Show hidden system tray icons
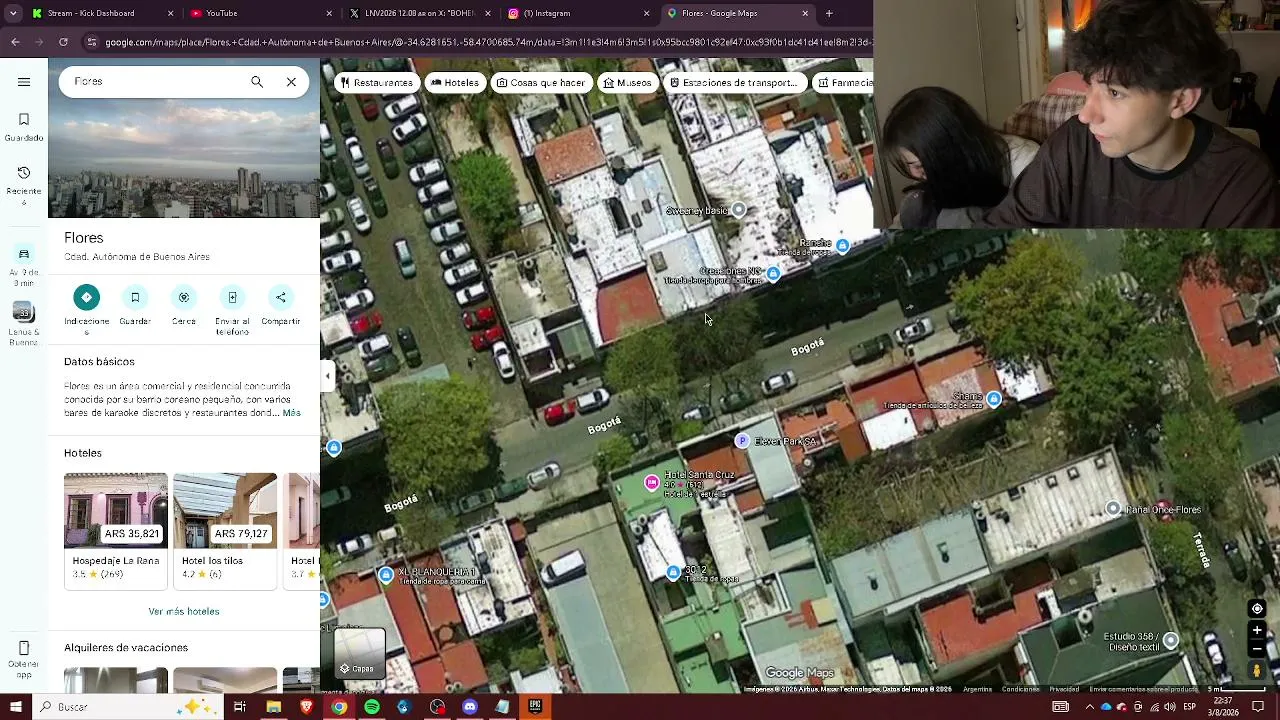Viewport: 1280px width, 720px height. click(x=1090, y=707)
